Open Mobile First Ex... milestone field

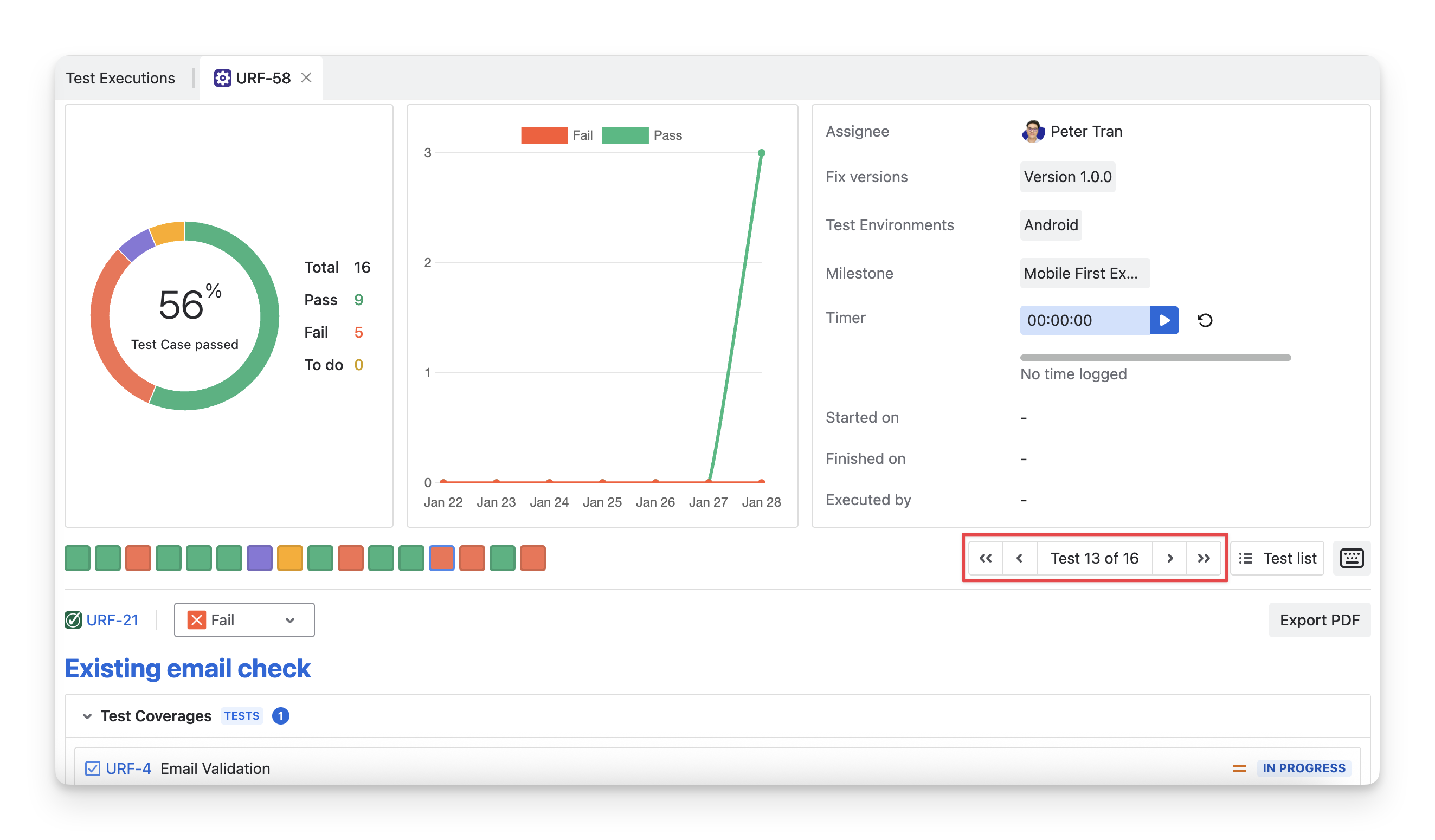1084,273
